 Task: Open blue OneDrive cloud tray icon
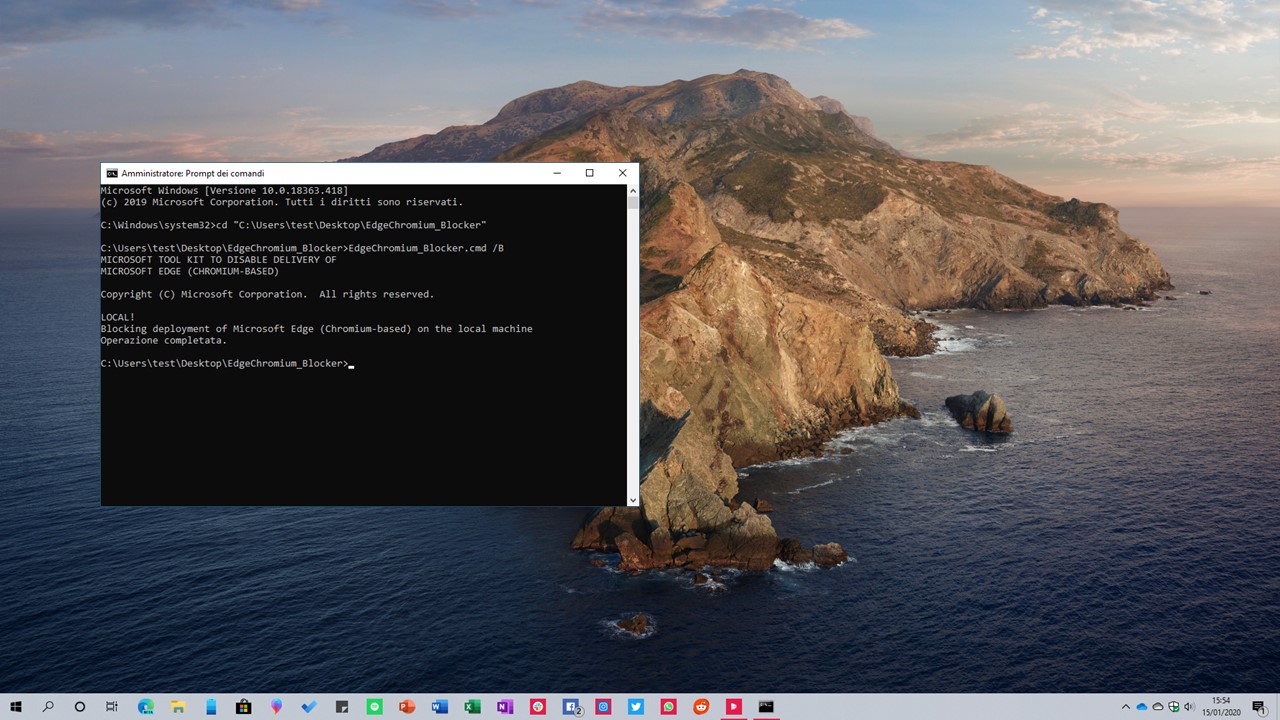1142,707
